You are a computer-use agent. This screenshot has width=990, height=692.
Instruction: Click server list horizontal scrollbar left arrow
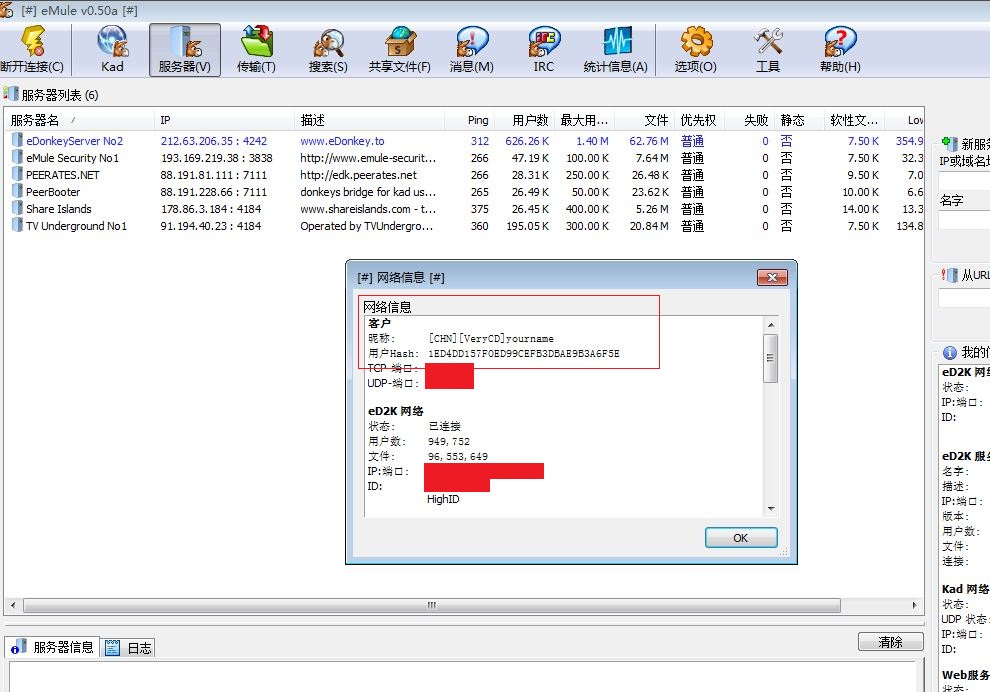(x=13, y=605)
